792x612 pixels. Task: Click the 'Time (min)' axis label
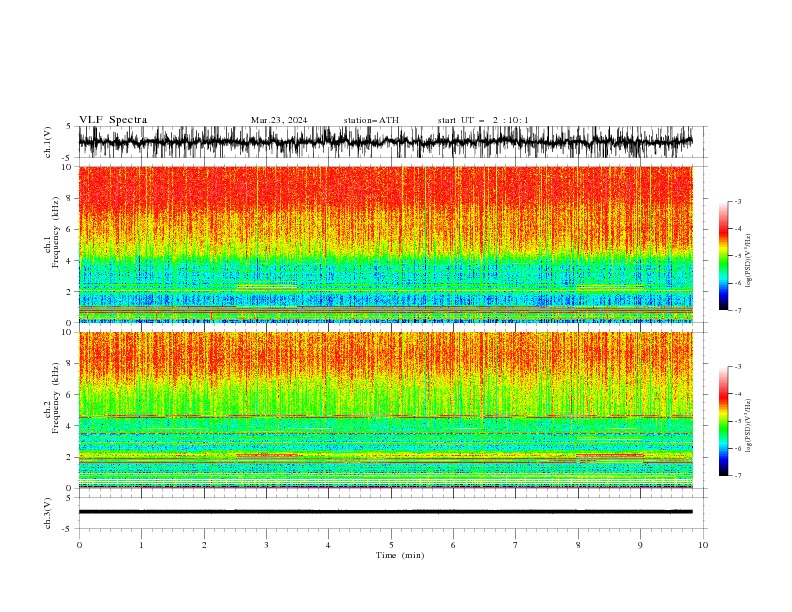[400, 555]
